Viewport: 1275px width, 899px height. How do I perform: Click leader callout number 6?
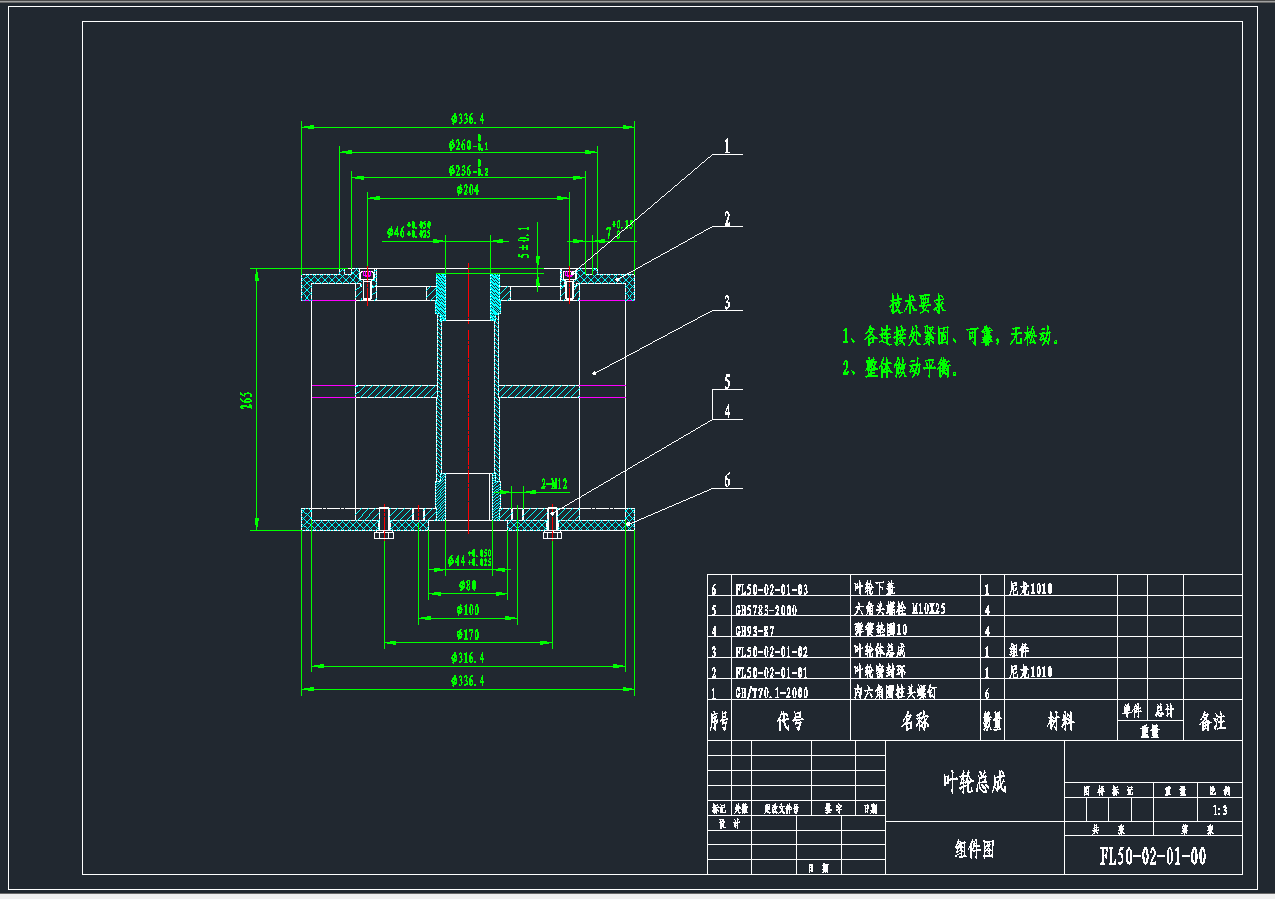point(728,481)
